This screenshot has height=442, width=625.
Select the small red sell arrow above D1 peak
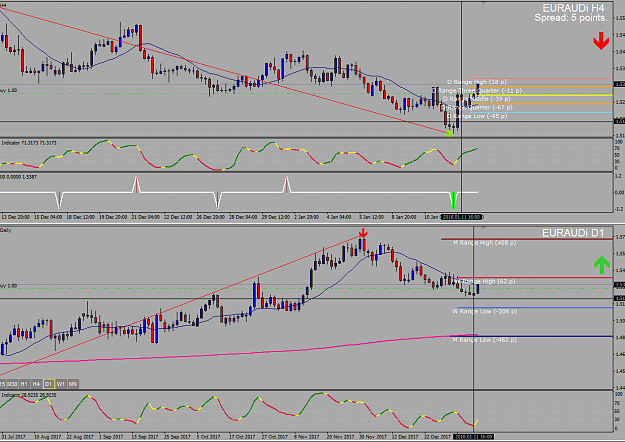pyautogui.click(x=363, y=233)
